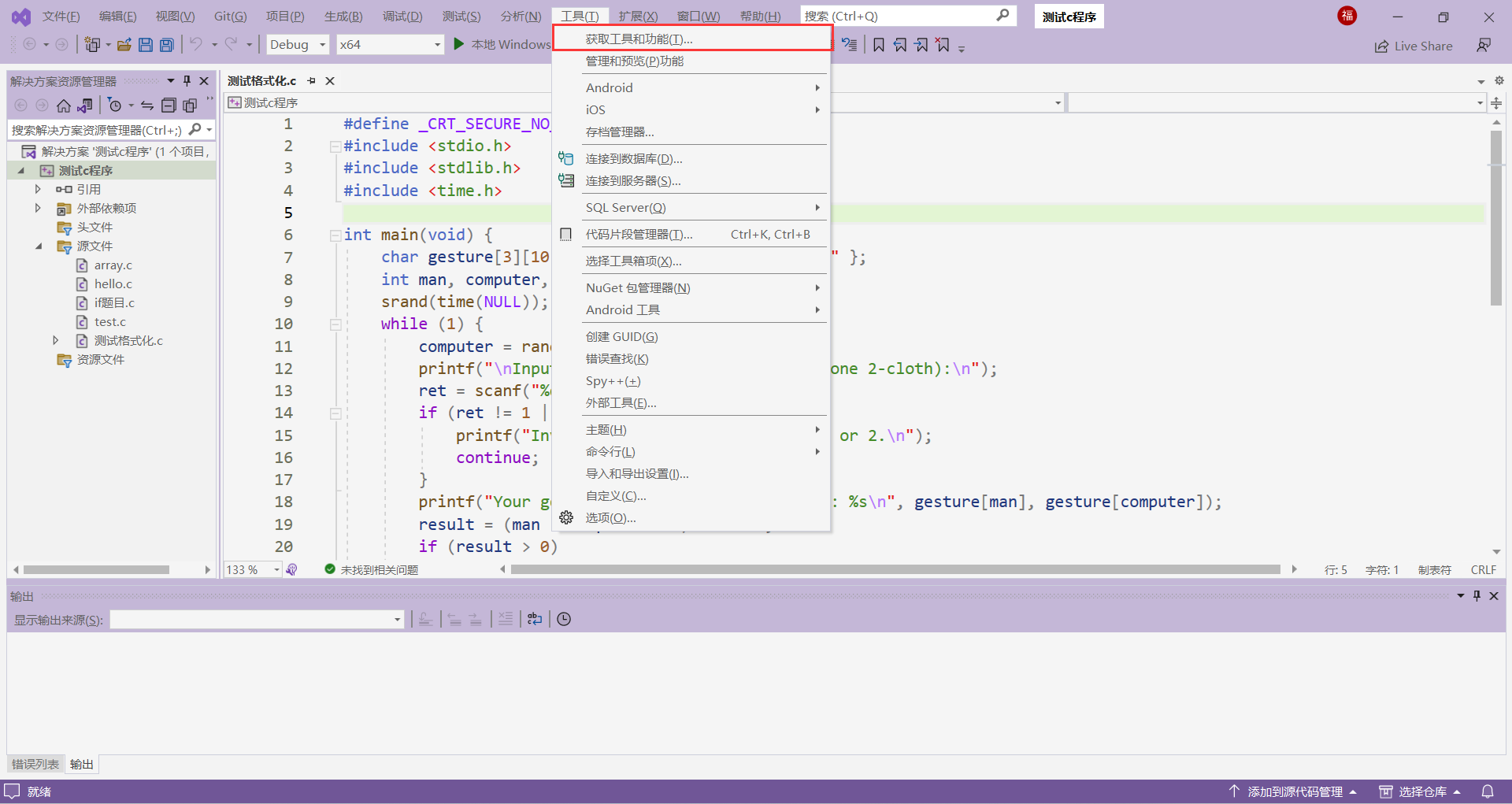
Task: Click the Home icon in Solution Explorer
Action: 64,106
